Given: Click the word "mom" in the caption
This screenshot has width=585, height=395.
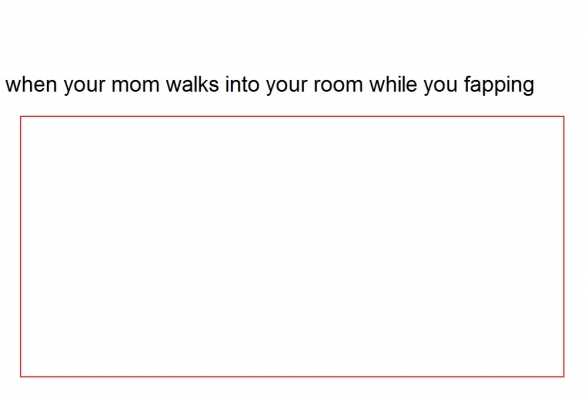Looking at the screenshot, I should click(x=135, y=85).
